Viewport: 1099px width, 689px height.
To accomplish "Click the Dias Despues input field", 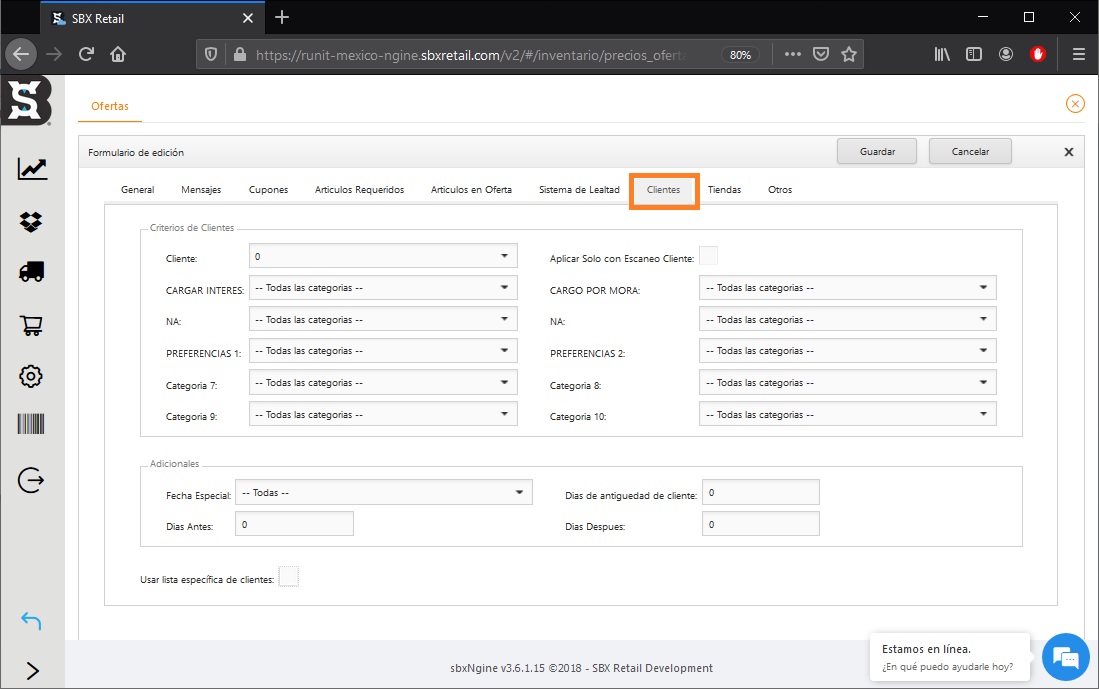I will pyautogui.click(x=760, y=524).
